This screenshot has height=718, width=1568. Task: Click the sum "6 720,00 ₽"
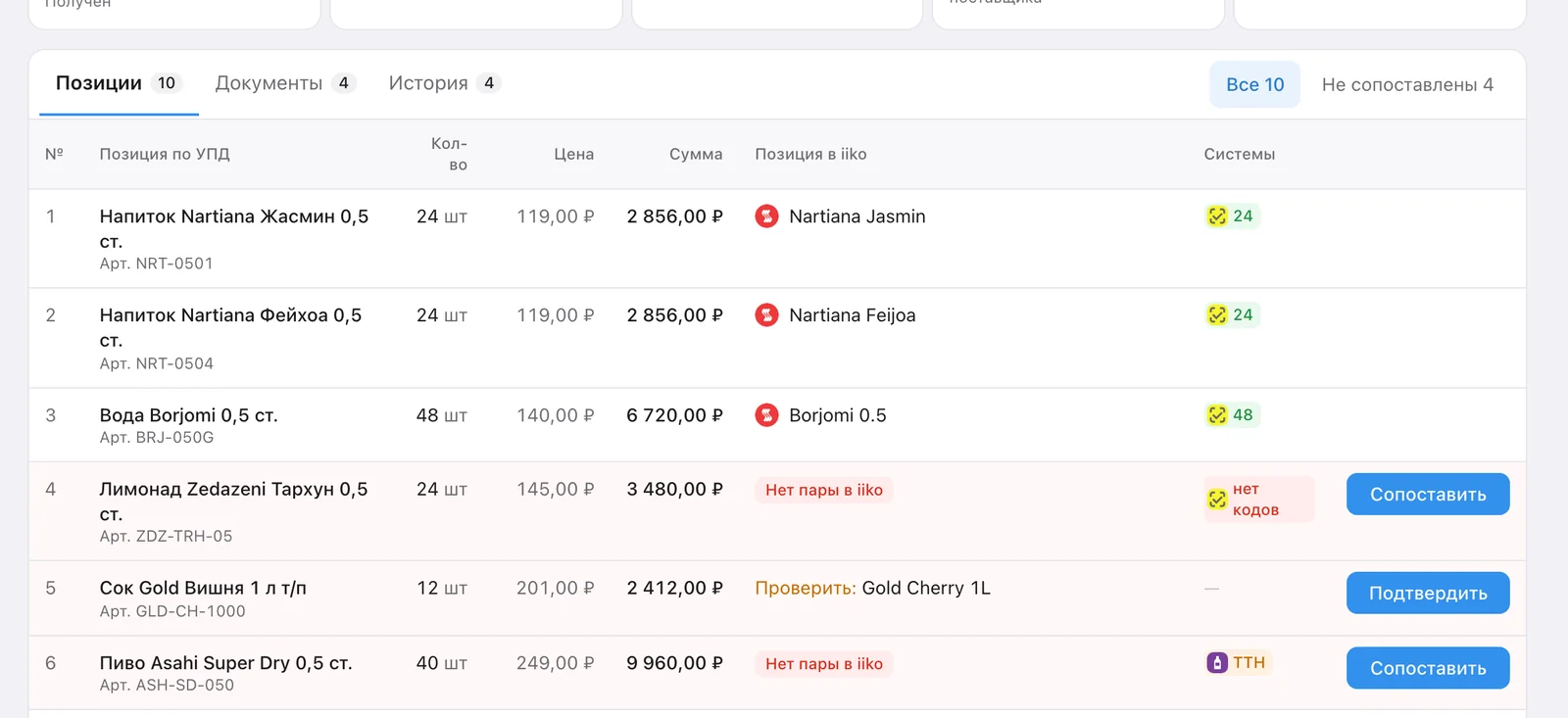click(x=675, y=415)
